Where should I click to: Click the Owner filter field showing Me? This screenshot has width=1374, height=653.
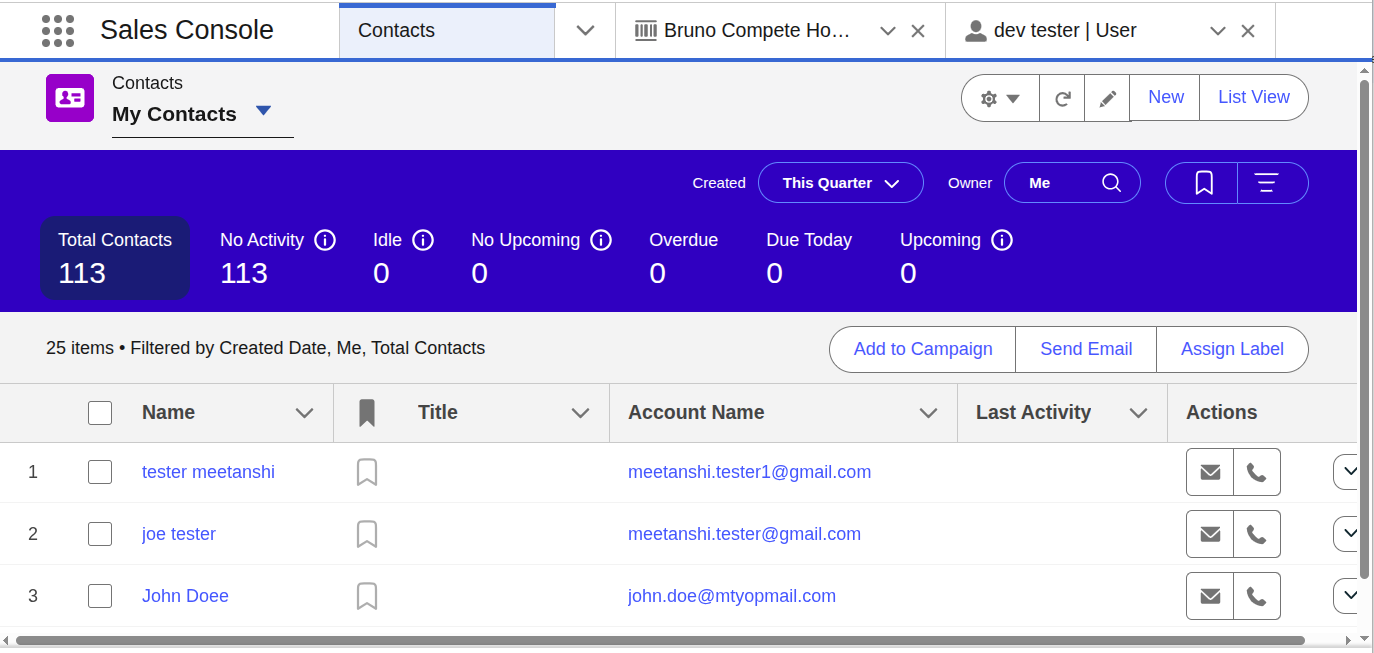pyautogui.click(x=1072, y=183)
